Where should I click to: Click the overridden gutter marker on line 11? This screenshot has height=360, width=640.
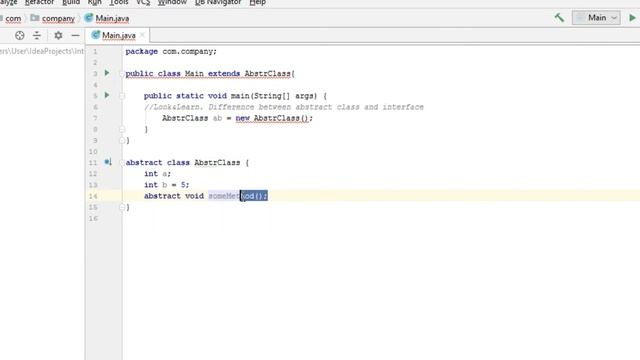coord(108,162)
